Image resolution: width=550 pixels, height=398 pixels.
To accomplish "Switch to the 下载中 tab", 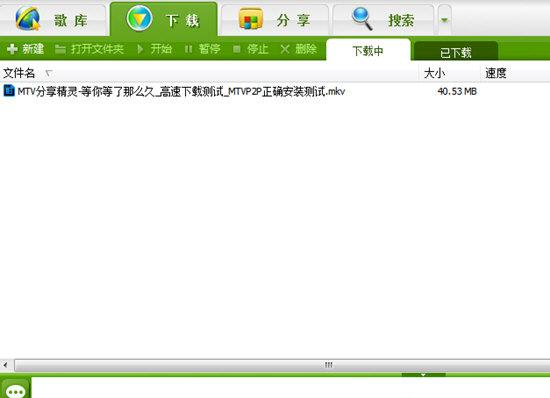I will pos(368,50).
